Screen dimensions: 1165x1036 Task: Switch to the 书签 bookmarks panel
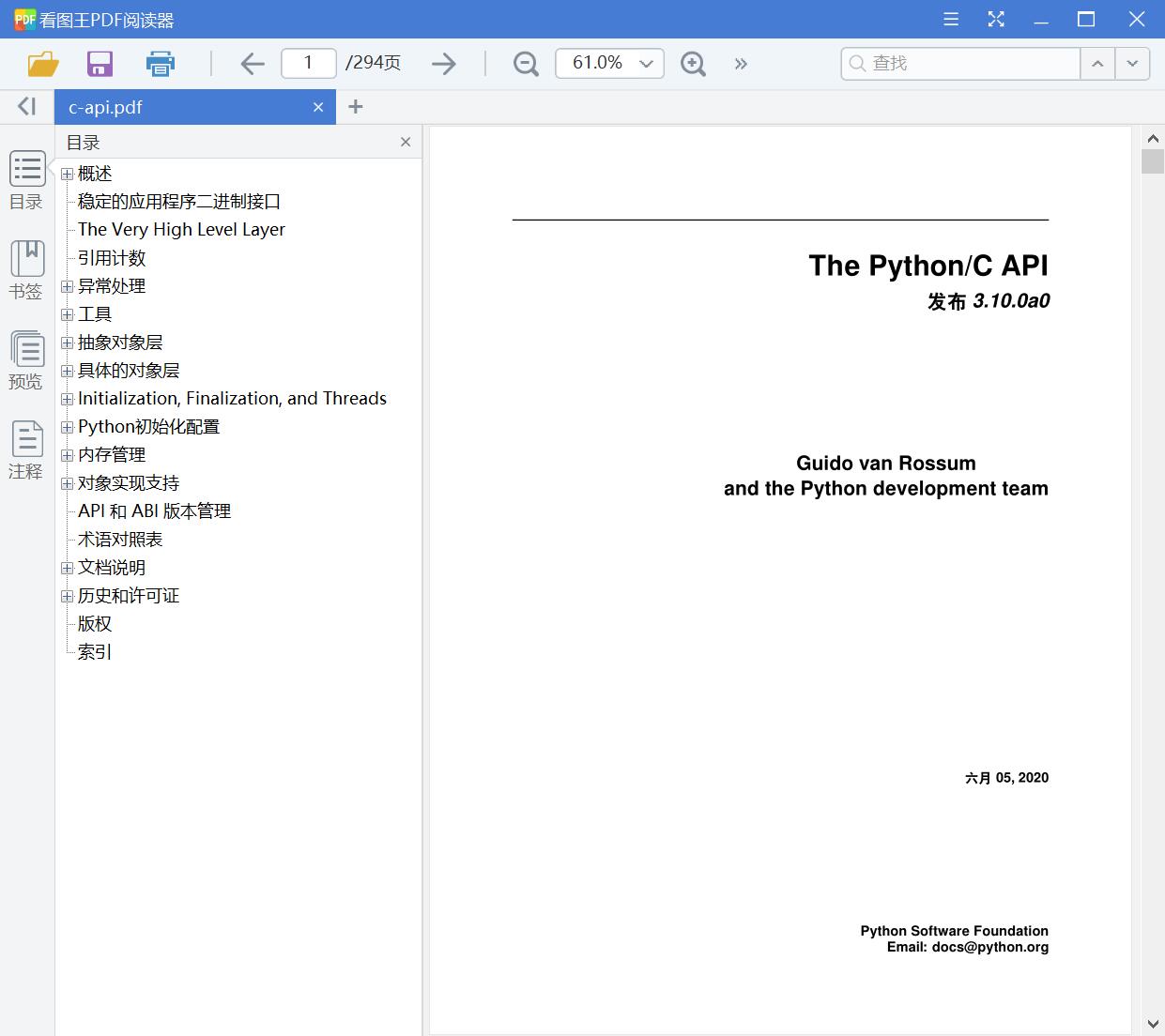pos(26,268)
